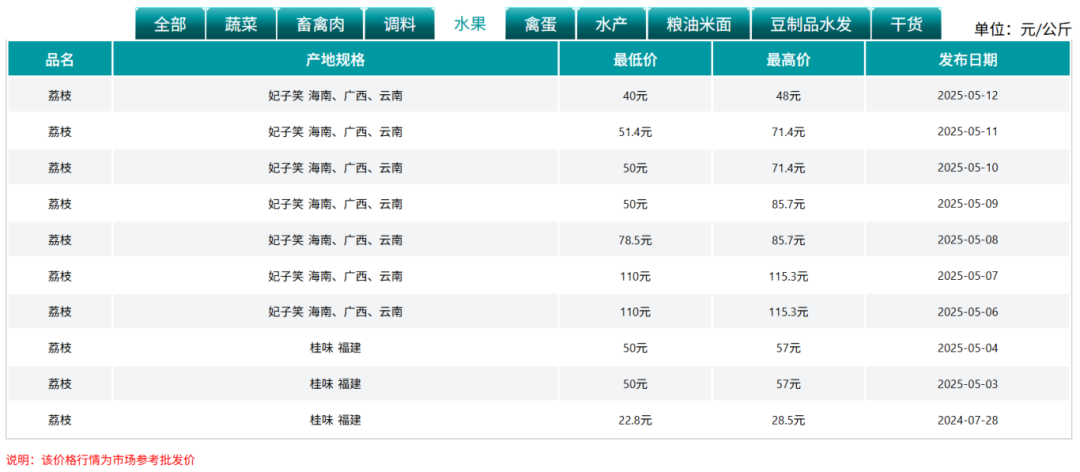This screenshot has width=1080, height=472.
Task: Choose the 干货 tab
Action: (907, 24)
